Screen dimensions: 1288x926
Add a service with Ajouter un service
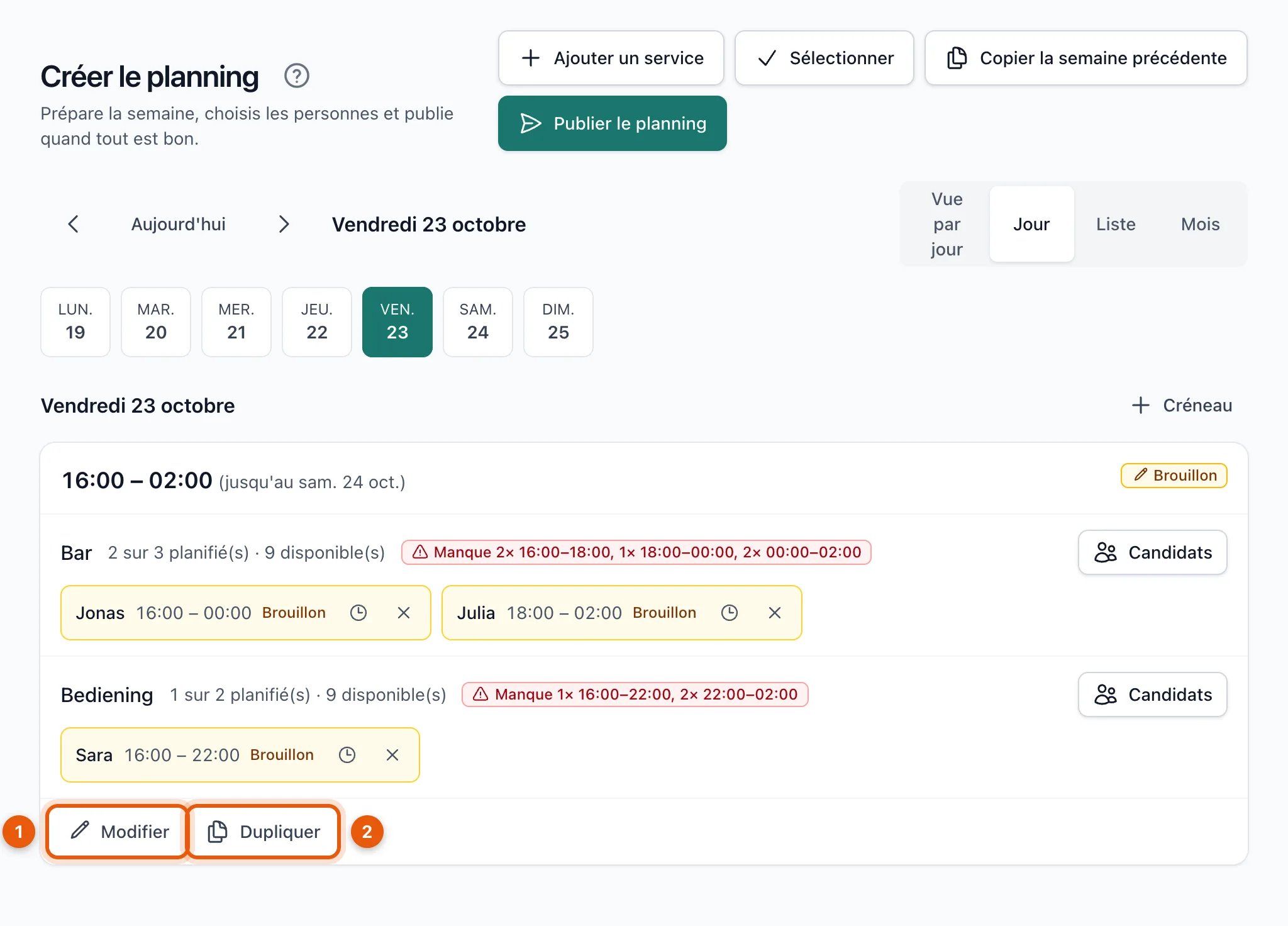click(x=611, y=58)
